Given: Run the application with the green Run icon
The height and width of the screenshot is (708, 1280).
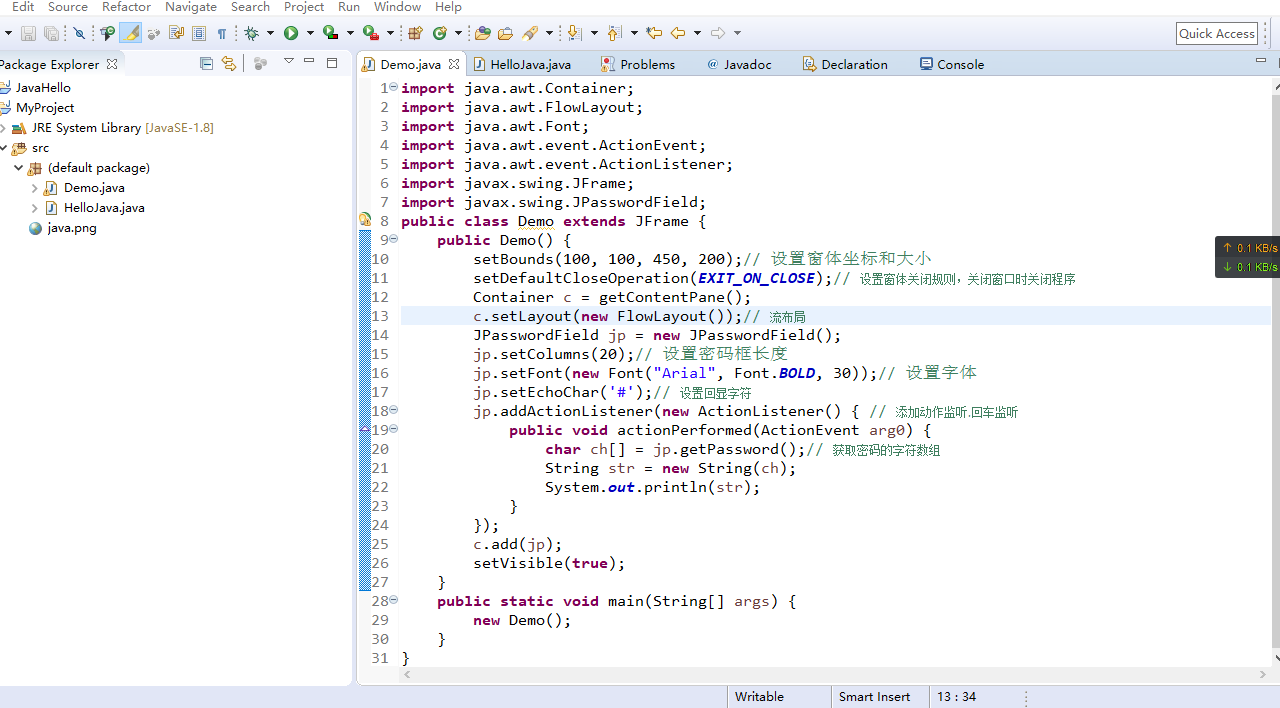Looking at the screenshot, I should pos(292,32).
